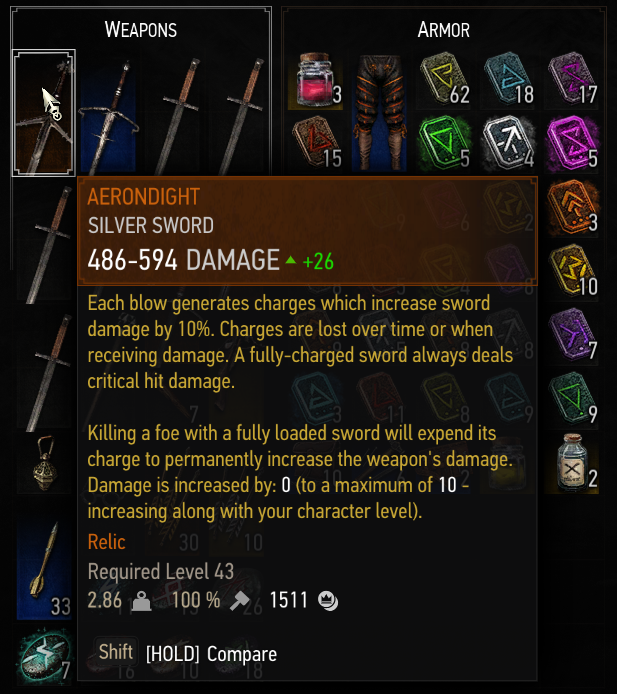Select the red runestone with count 15

315,144
